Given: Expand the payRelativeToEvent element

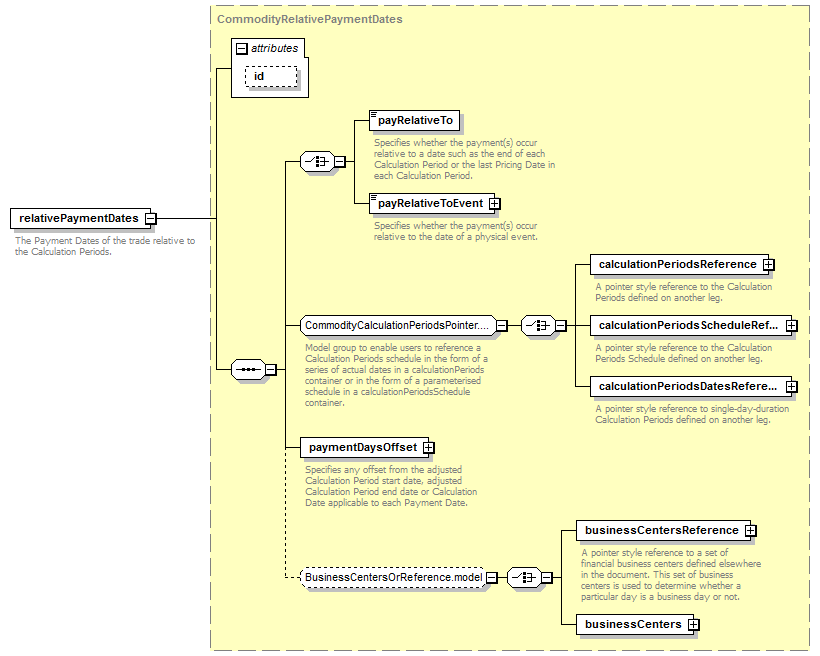Looking at the screenshot, I should click(x=495, y=203).
